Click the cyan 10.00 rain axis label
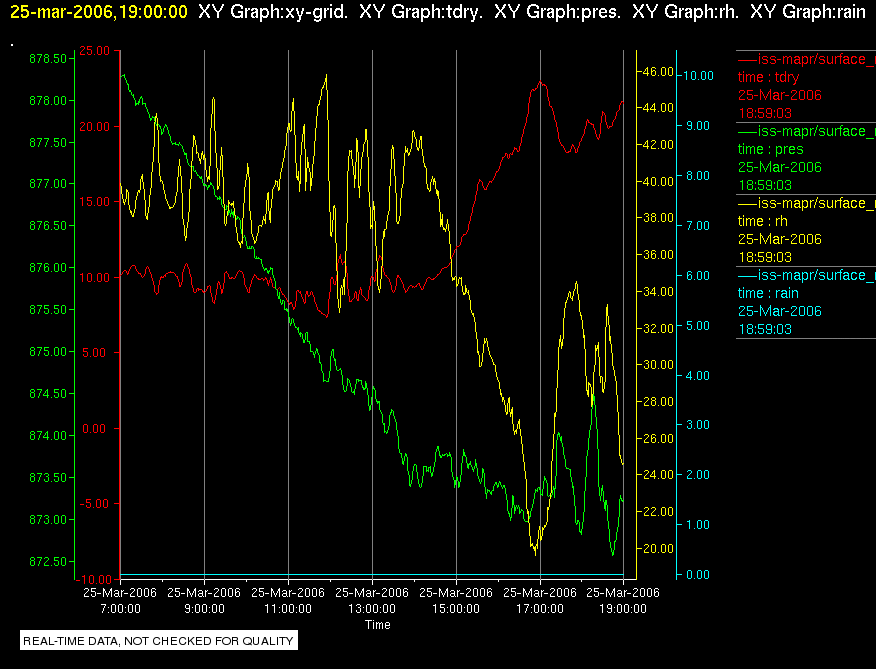 [x=698, y=75]
